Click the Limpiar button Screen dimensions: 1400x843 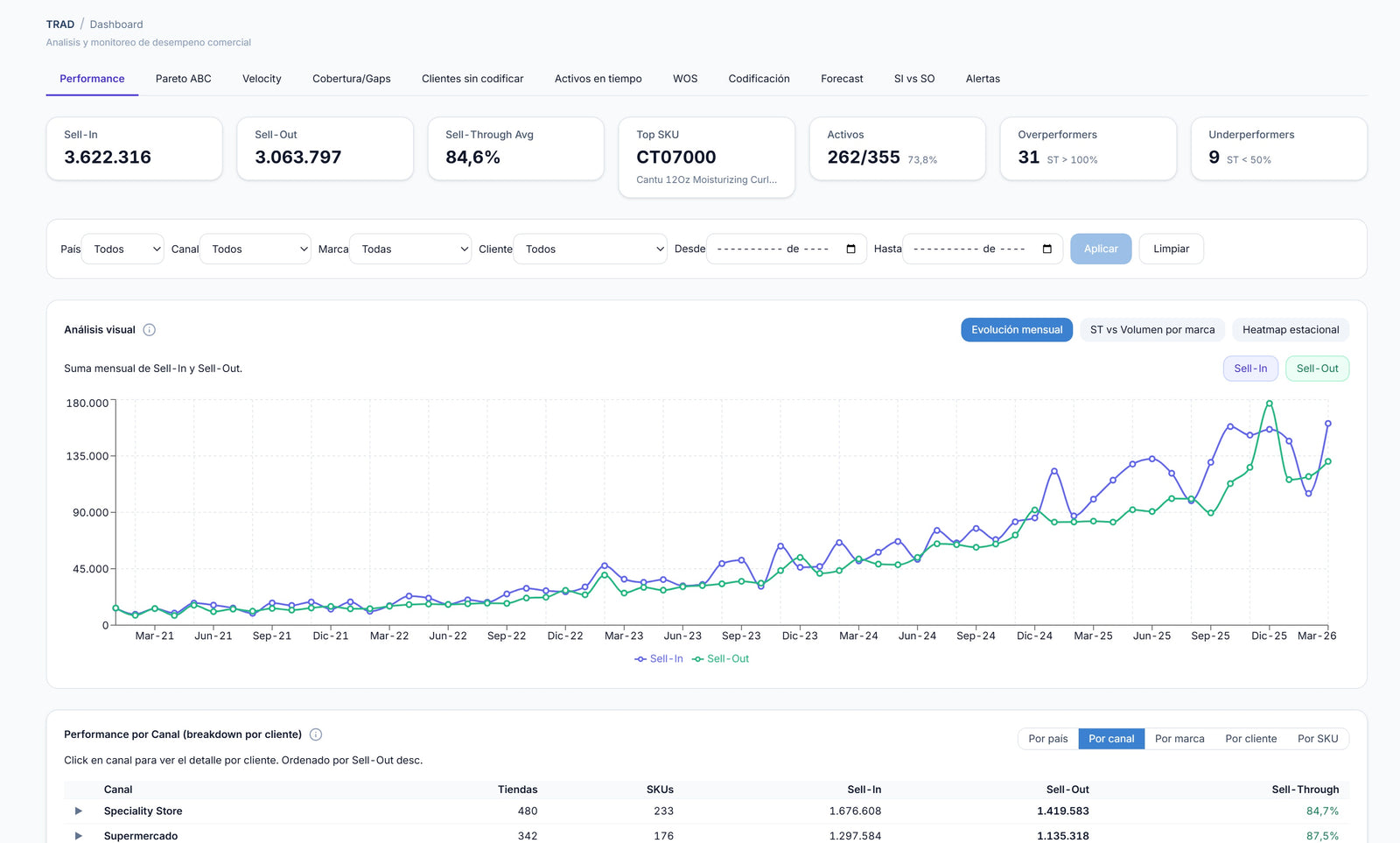tap(1171, 249)
